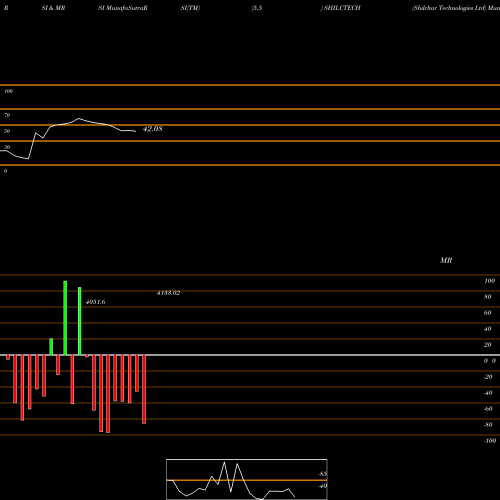
Task: Click the 50 level label on RSI chart
Action: pyautogui.click(x=7, y=131)
